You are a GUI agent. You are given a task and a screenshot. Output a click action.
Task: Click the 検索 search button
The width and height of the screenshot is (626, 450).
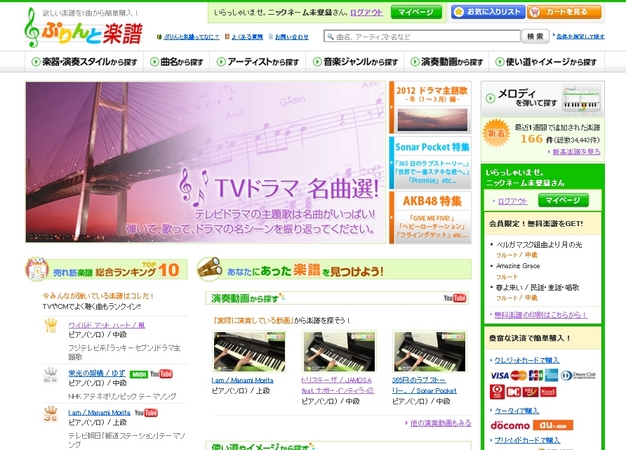[535, 36]
